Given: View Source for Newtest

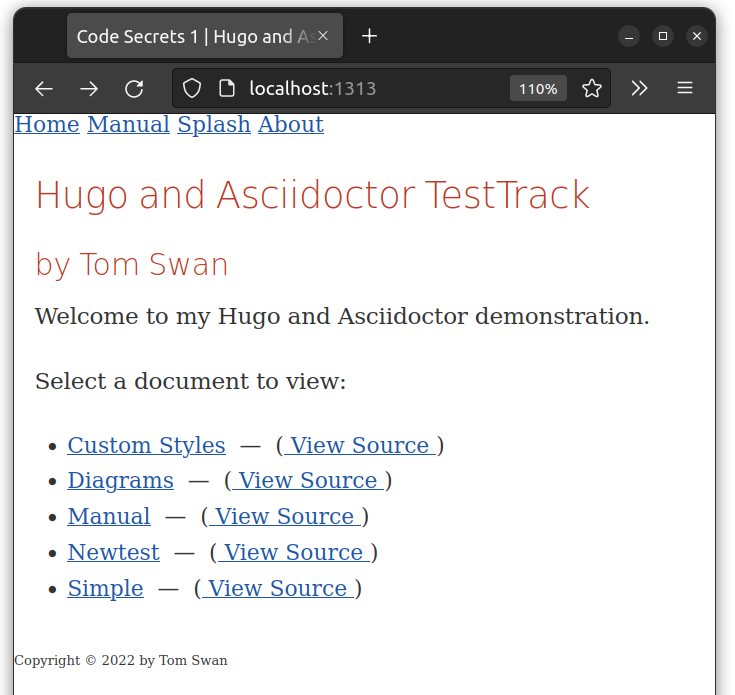Looking at the screenshot, I should (x=293, y=553).
